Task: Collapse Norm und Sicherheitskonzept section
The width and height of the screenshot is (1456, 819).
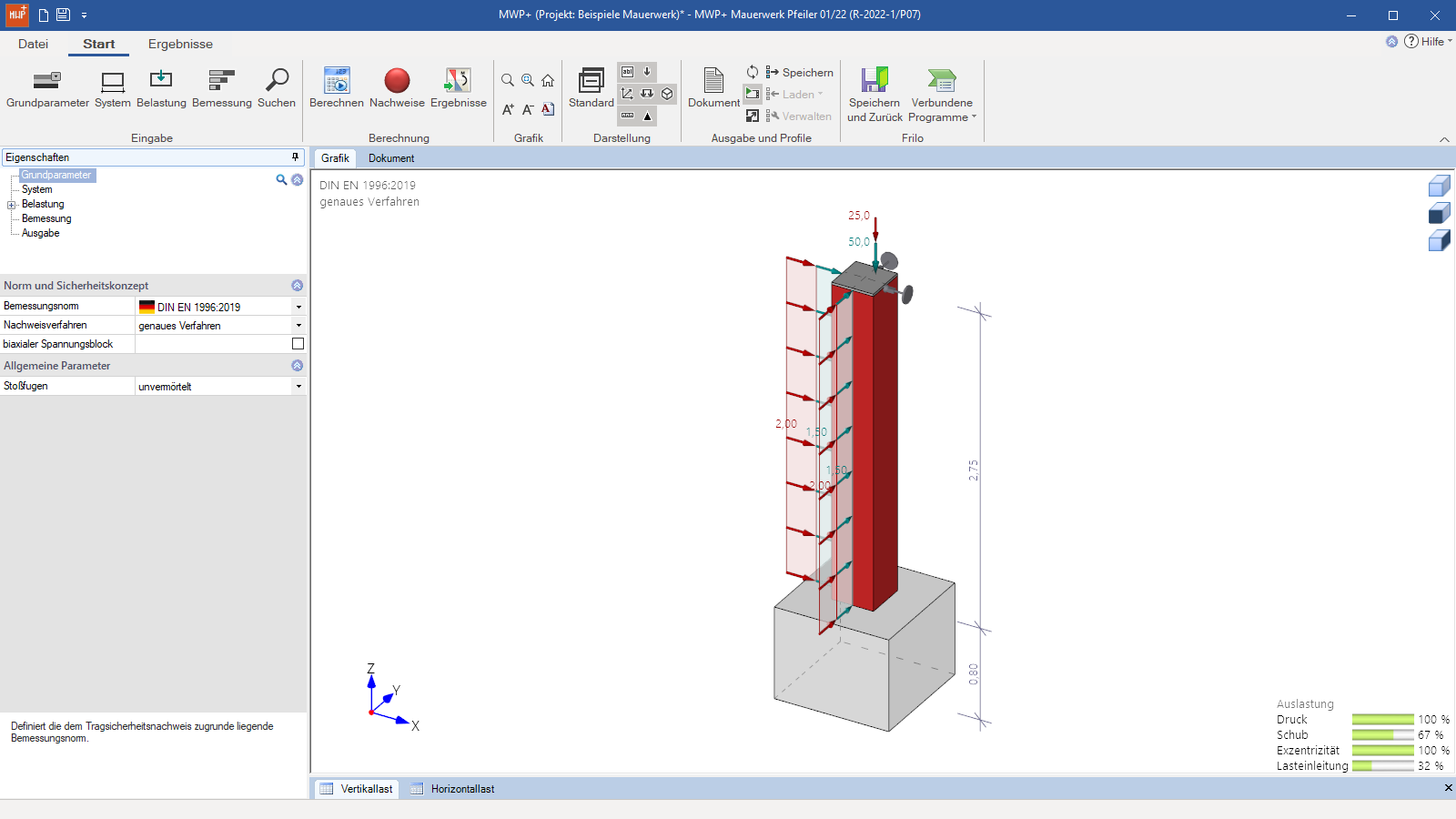Action: (297, 285)
